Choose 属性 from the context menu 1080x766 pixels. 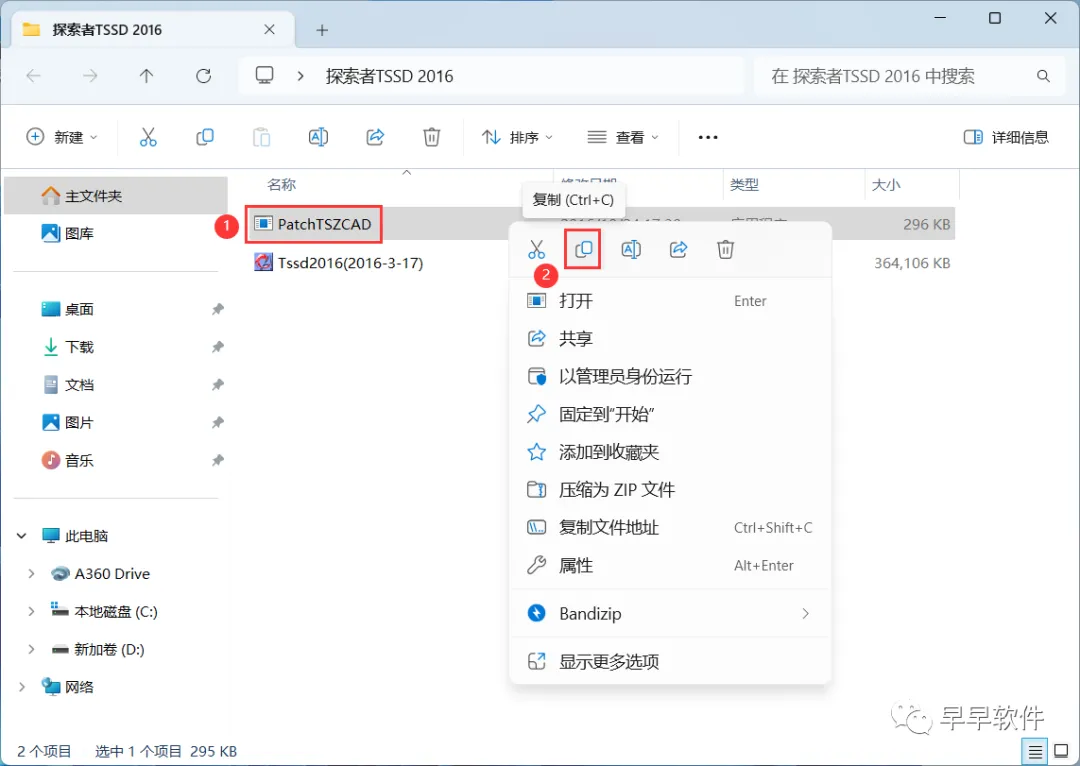(x=670, y=566)
